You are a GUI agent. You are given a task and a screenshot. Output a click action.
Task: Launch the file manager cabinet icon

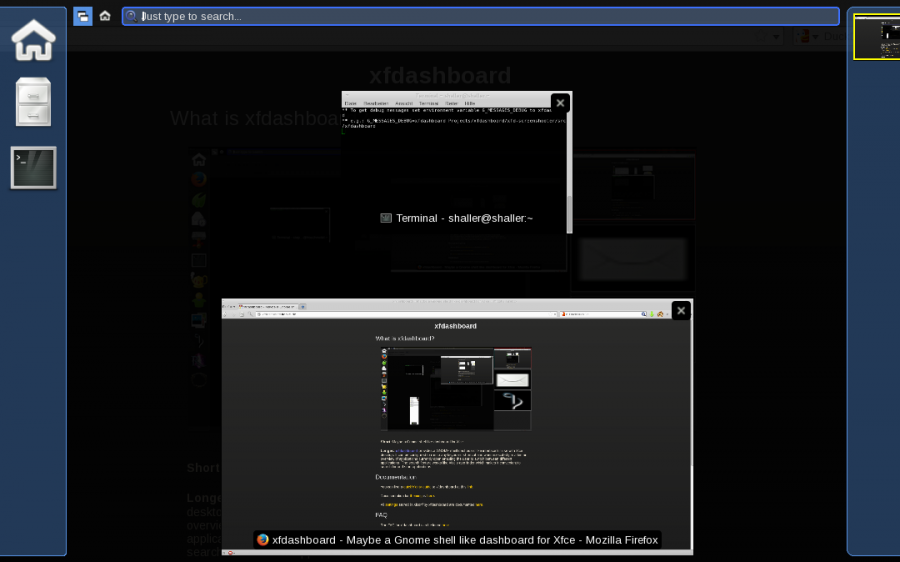(33, 102)
